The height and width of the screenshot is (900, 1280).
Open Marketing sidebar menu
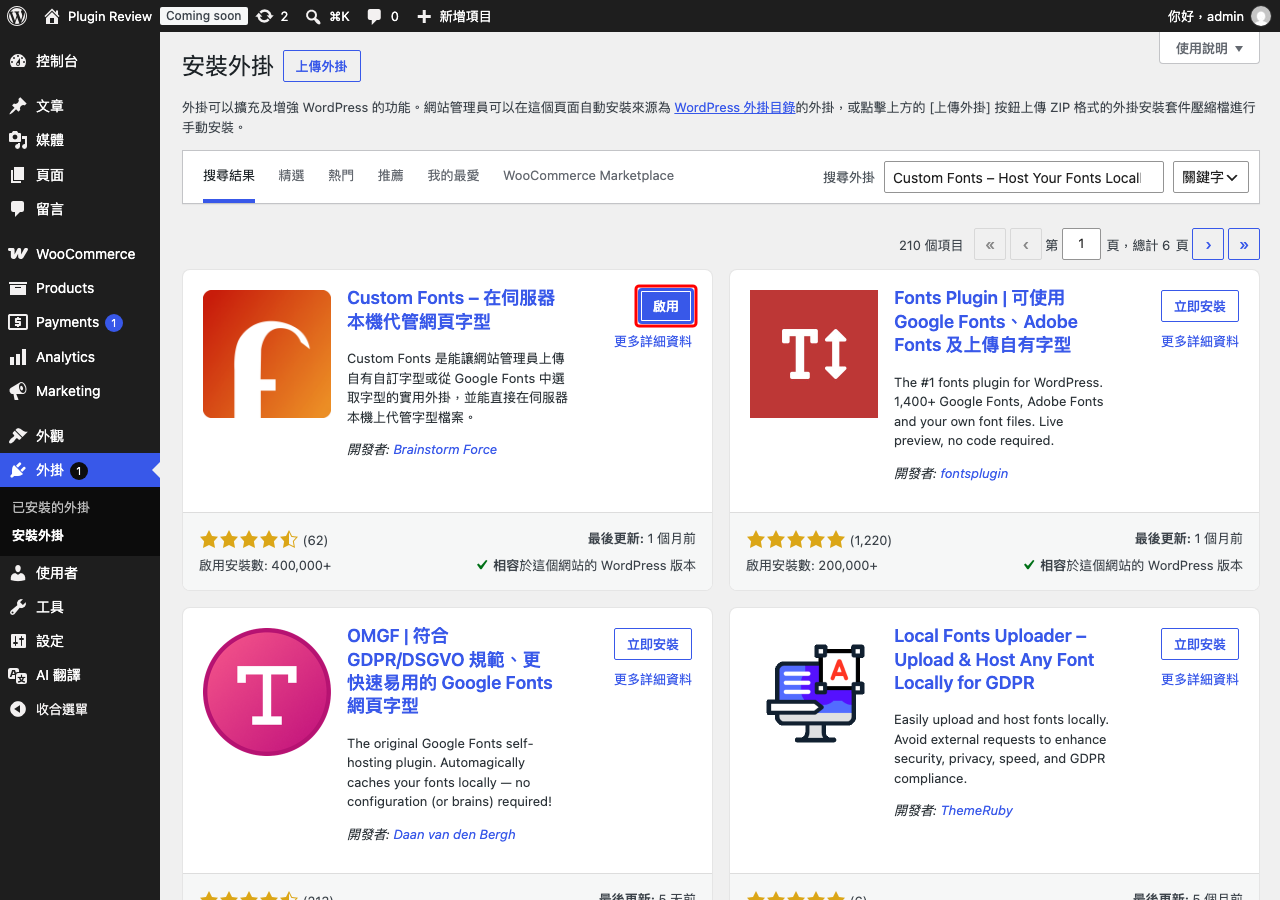click(x=80, y=391)
